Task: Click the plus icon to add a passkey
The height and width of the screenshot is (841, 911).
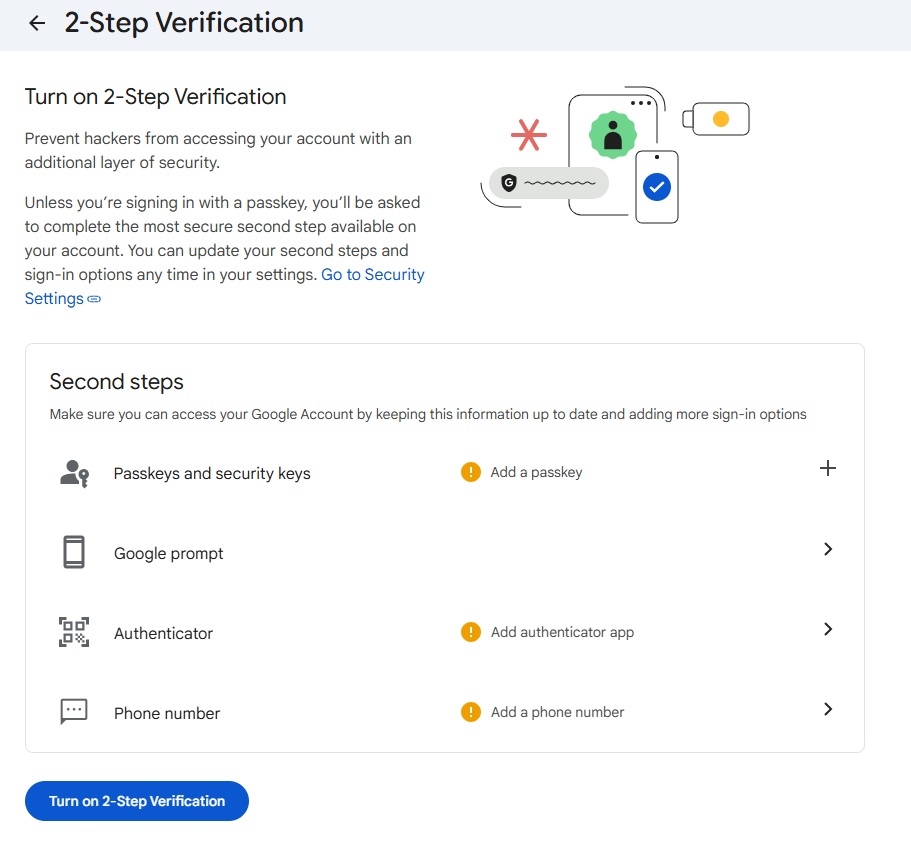Action: tap(828, 467)
